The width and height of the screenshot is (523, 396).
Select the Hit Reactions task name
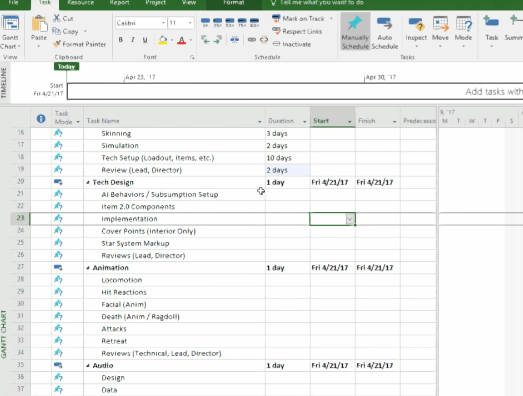(124, 292)
